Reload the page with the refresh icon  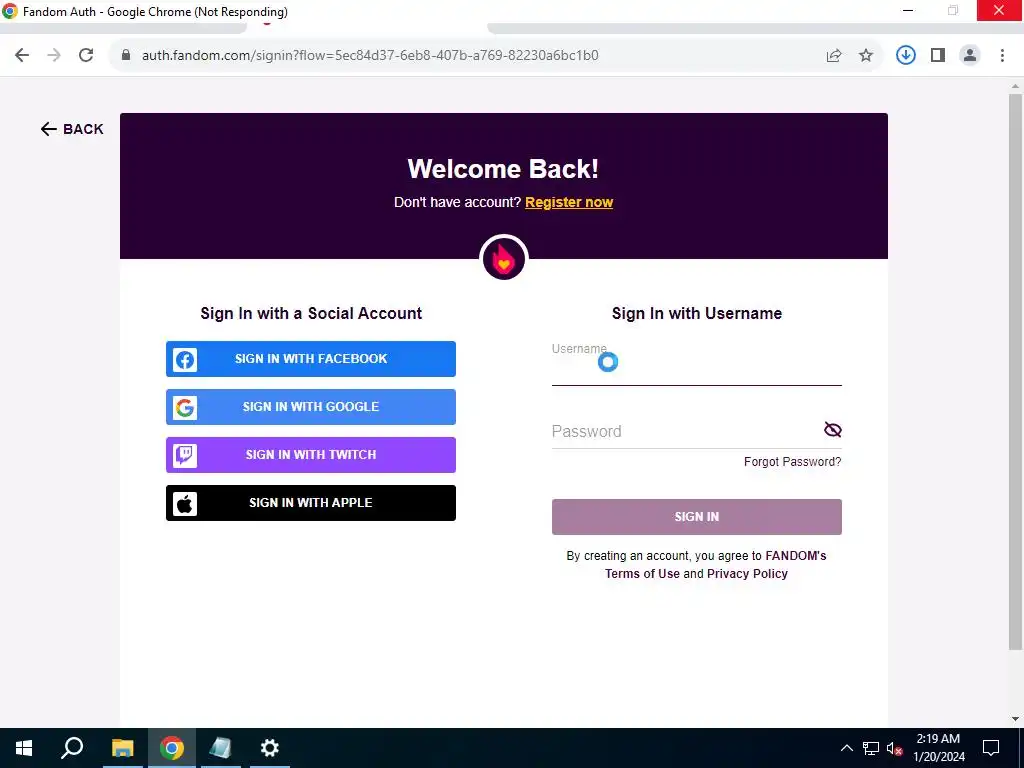[86, 56]
